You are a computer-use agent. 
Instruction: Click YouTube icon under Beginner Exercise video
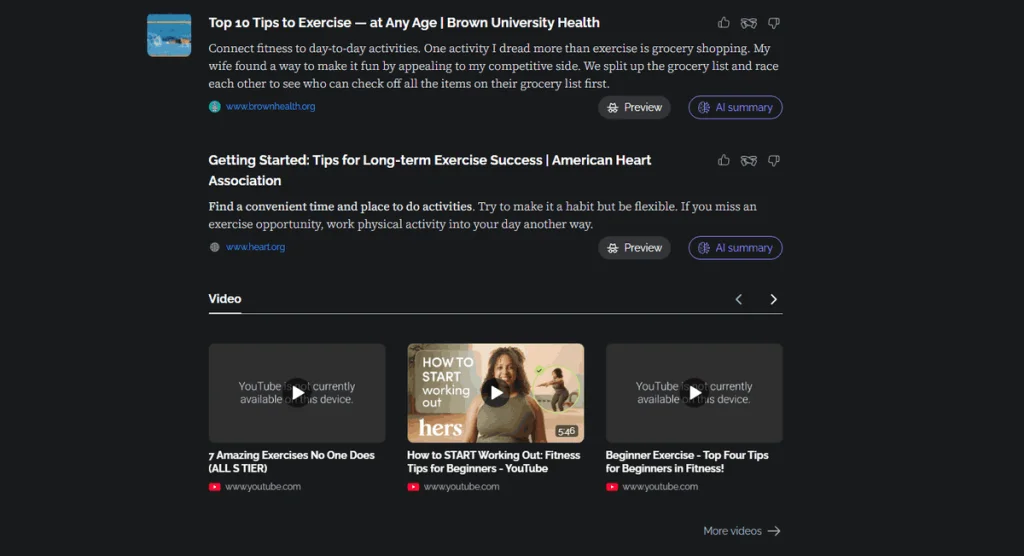point(611,487)
